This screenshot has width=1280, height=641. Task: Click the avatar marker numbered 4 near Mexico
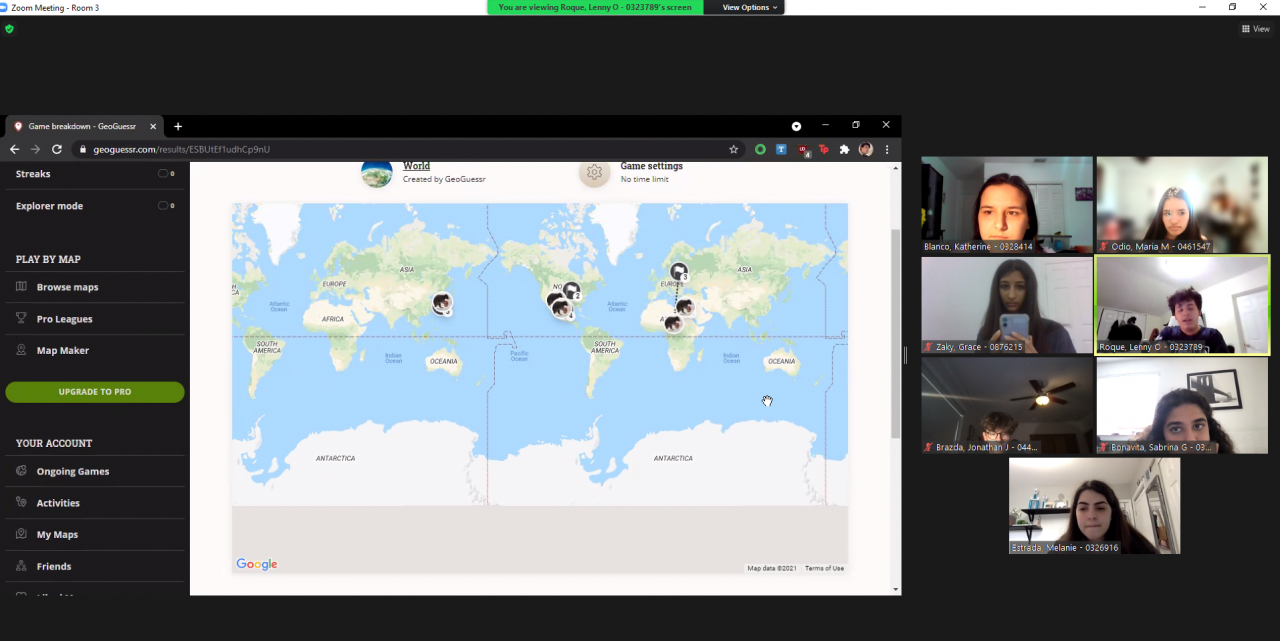563,310
